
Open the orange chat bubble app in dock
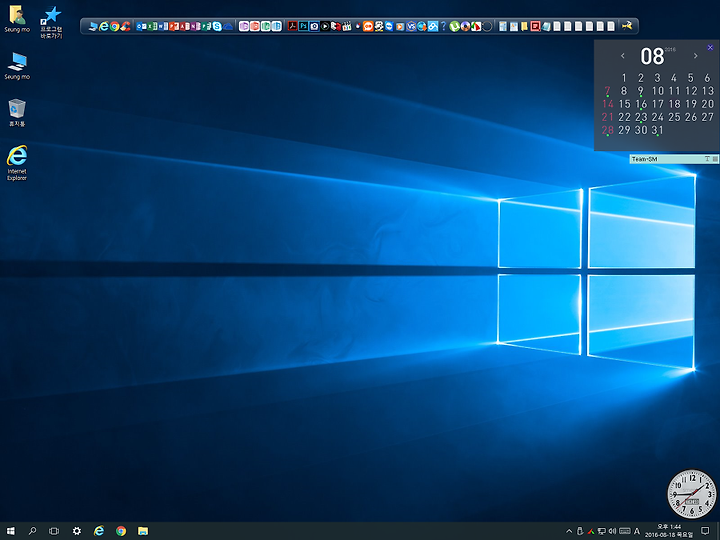(368, 26)
